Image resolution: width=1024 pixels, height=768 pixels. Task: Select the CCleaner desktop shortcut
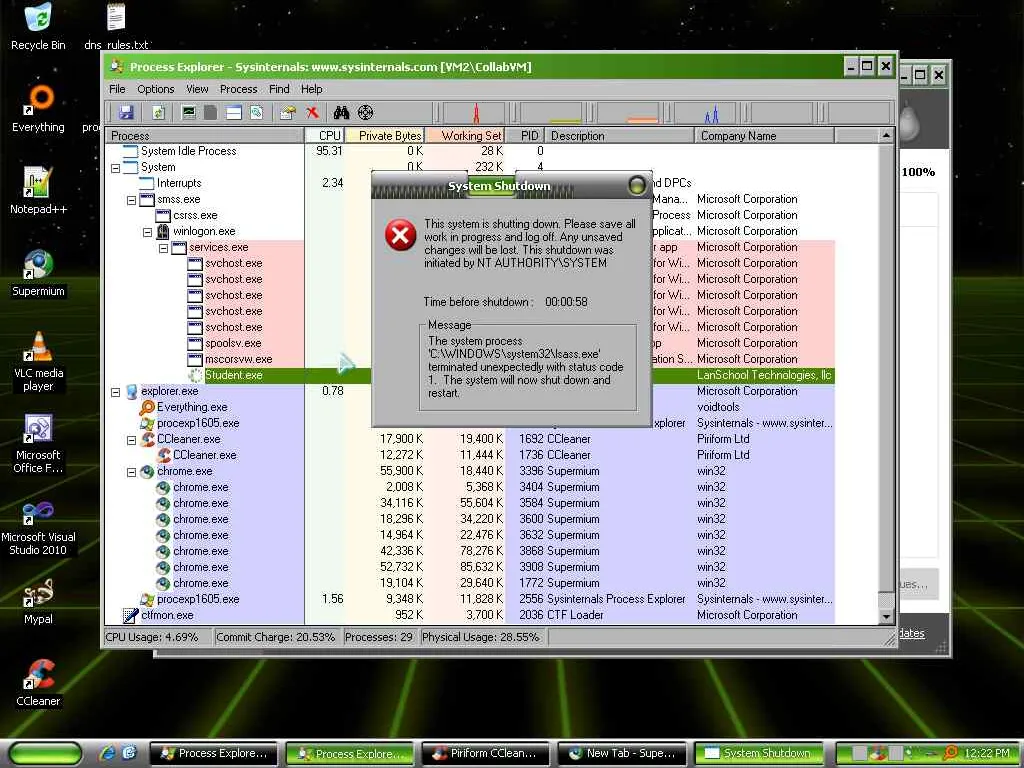tap(38, 683)
